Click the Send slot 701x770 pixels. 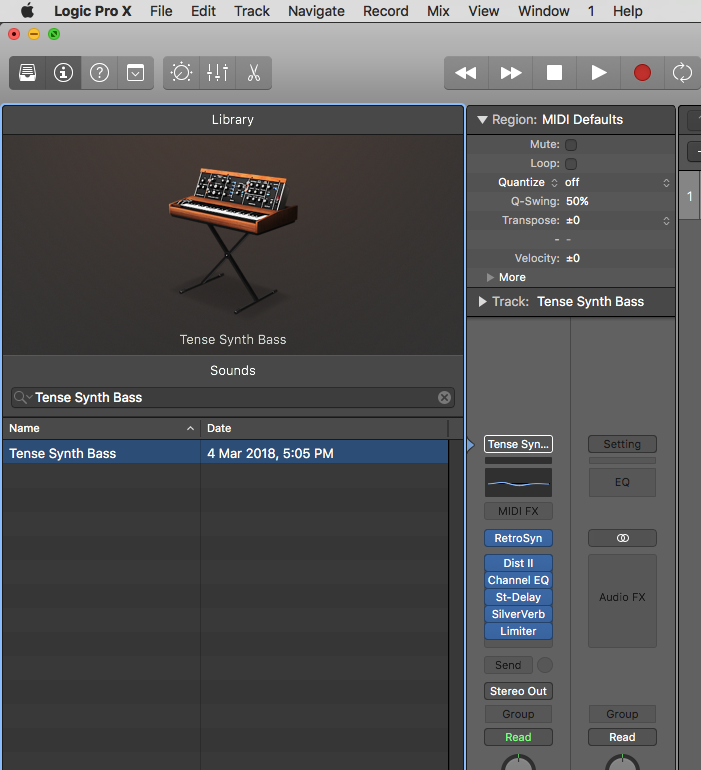click(508, 665)
